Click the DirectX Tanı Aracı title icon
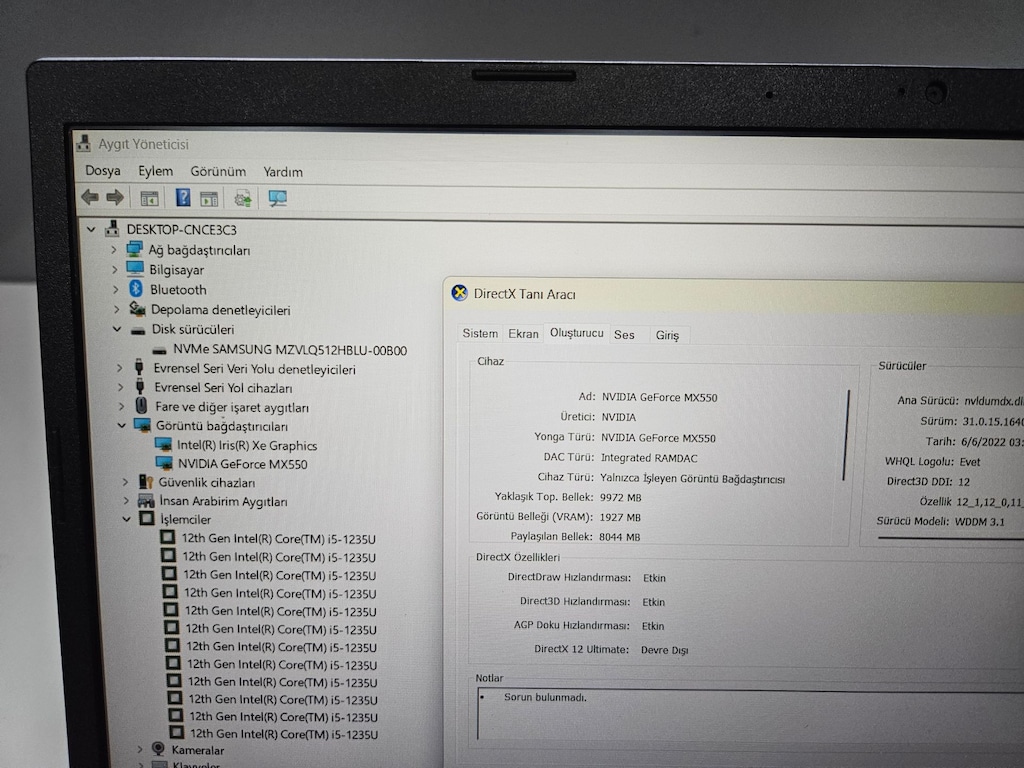This screenshot has width=1024, height=768. click(460, 293)
